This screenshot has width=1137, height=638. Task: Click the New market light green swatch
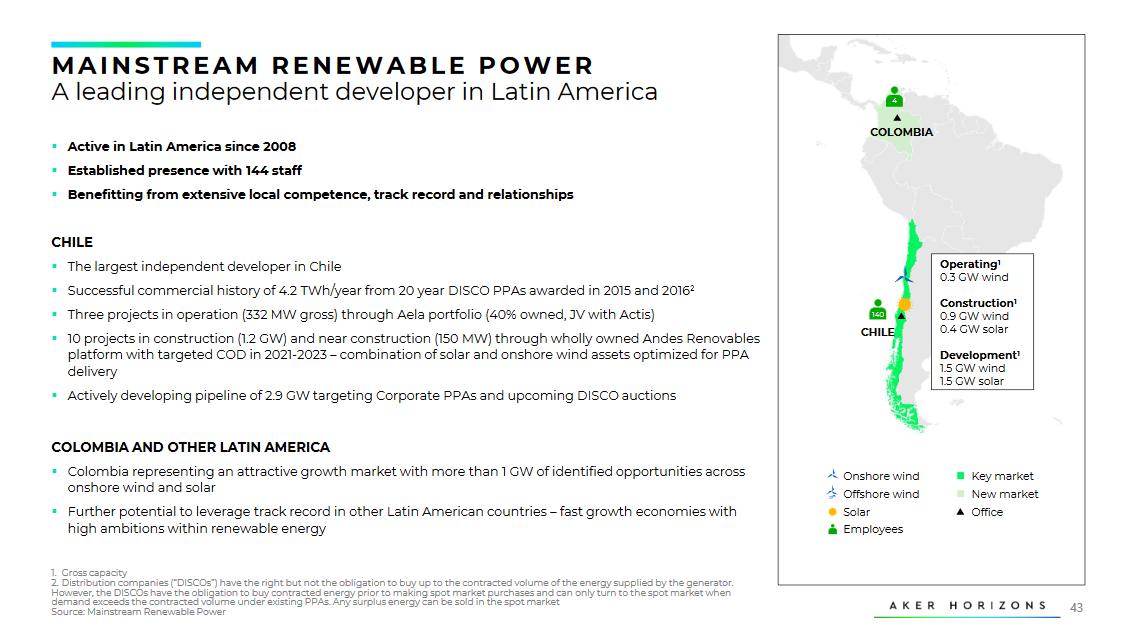pyautogui.click(x=959, y=494)
